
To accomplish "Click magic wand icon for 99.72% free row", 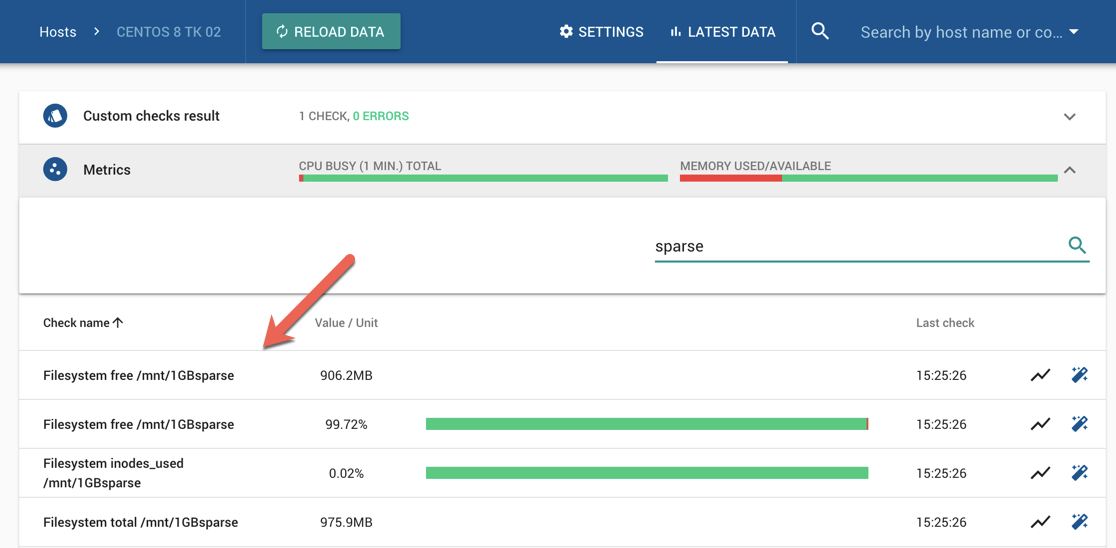I will (x=1079, y=424).
